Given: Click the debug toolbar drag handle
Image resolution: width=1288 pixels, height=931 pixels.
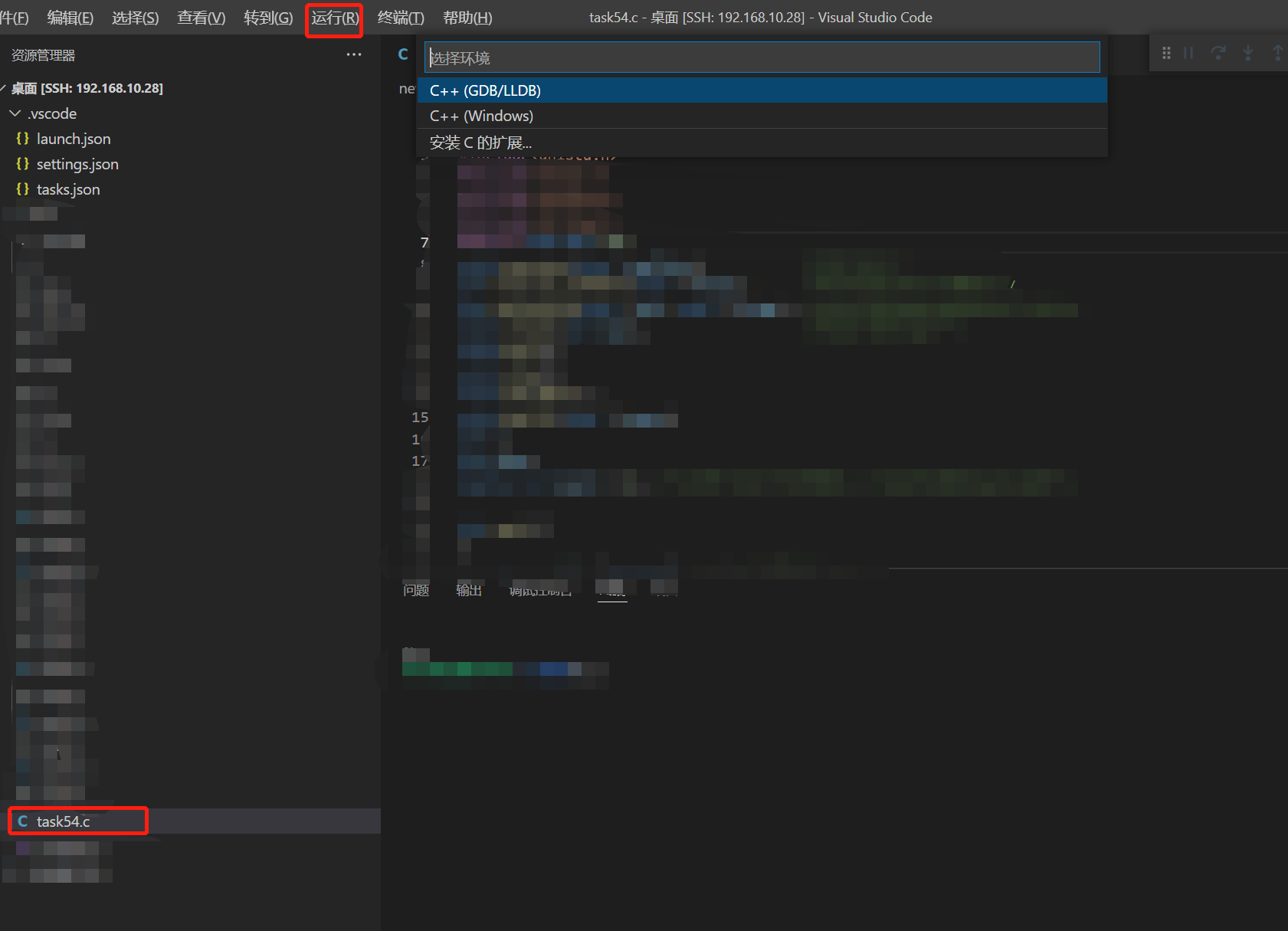Looking at the screenshot, I should pos(1166,53).
